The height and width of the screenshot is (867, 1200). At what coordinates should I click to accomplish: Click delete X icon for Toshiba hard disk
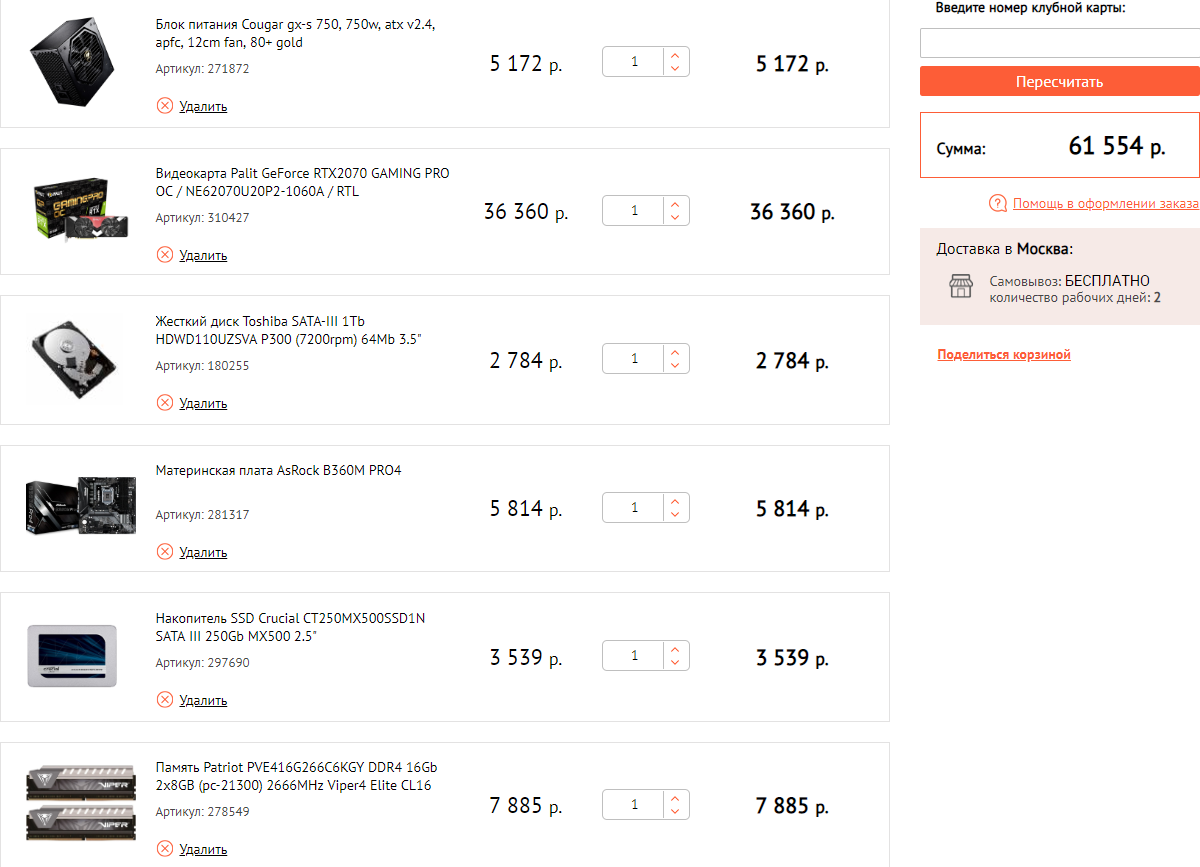(165, 403)
